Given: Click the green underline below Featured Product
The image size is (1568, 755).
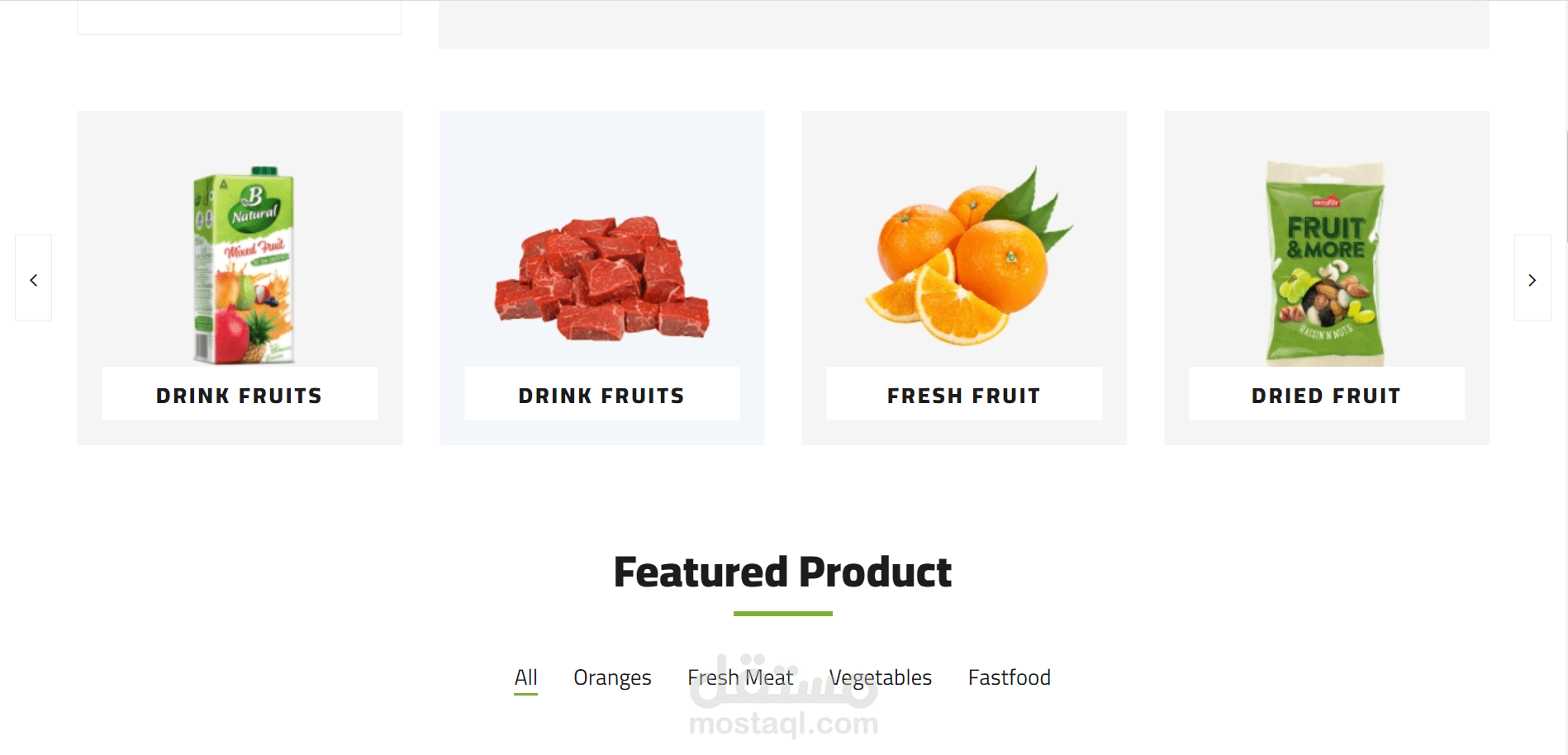Looking at the screenshot, I should pyautogui.click(x=782, y=614).
